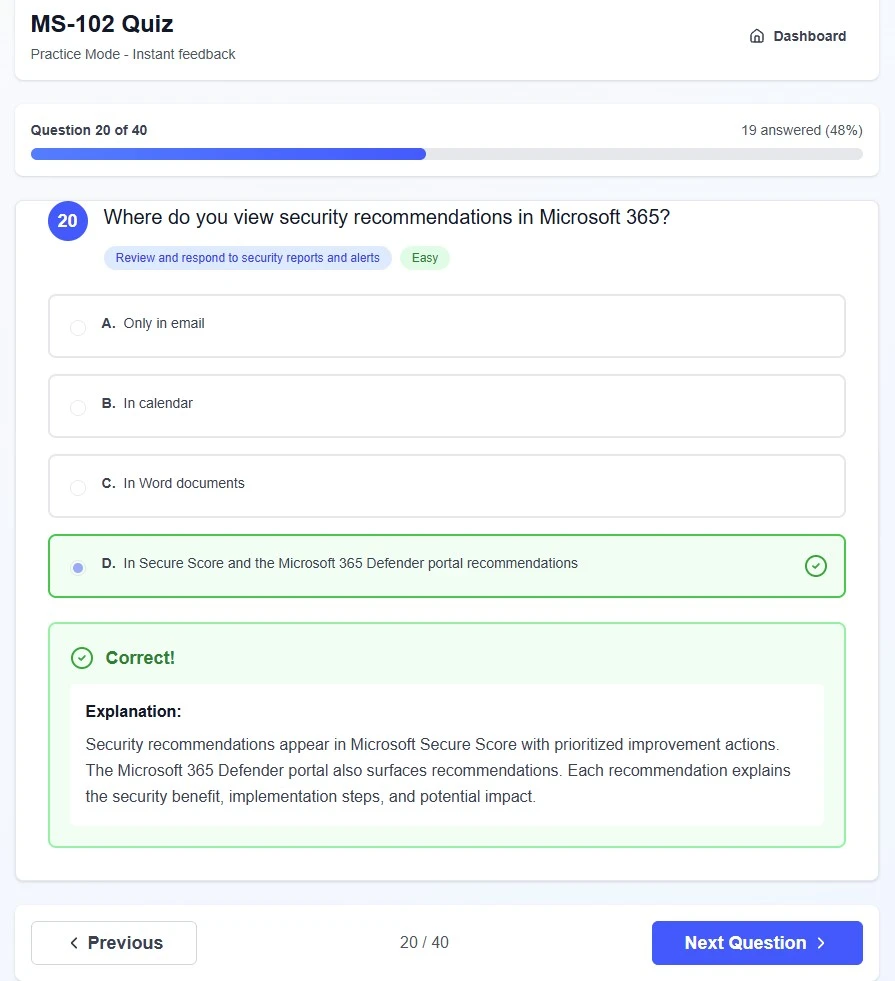Select radio button for answer C

click(x=78, y=487)
